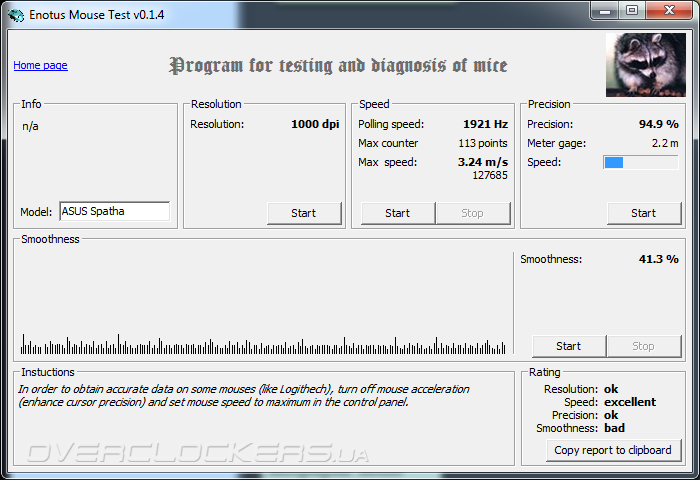Click the Precision rating 'ok'
Screen dimensions: 700x480
click(x=611, y=415)
